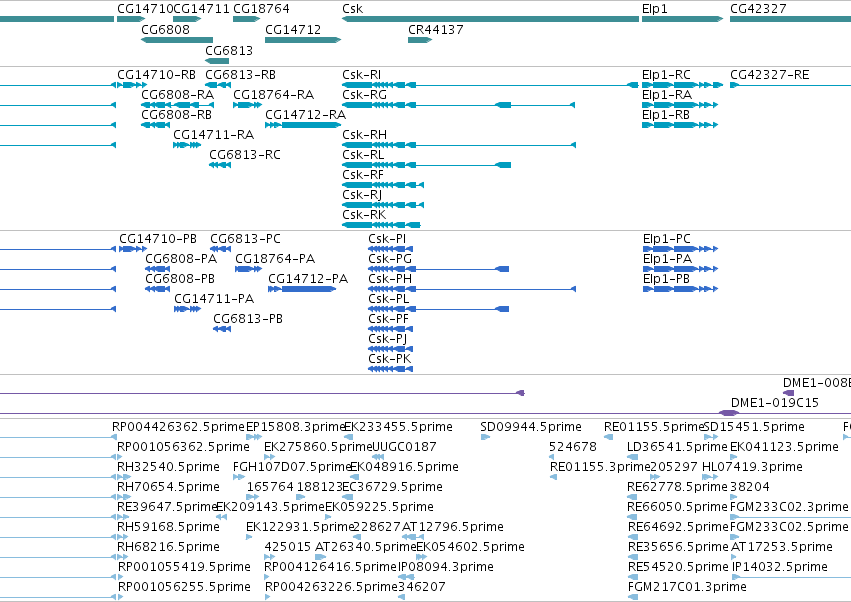
Task: Click the DME1-019C15 clone label
Action: [774, 403]
